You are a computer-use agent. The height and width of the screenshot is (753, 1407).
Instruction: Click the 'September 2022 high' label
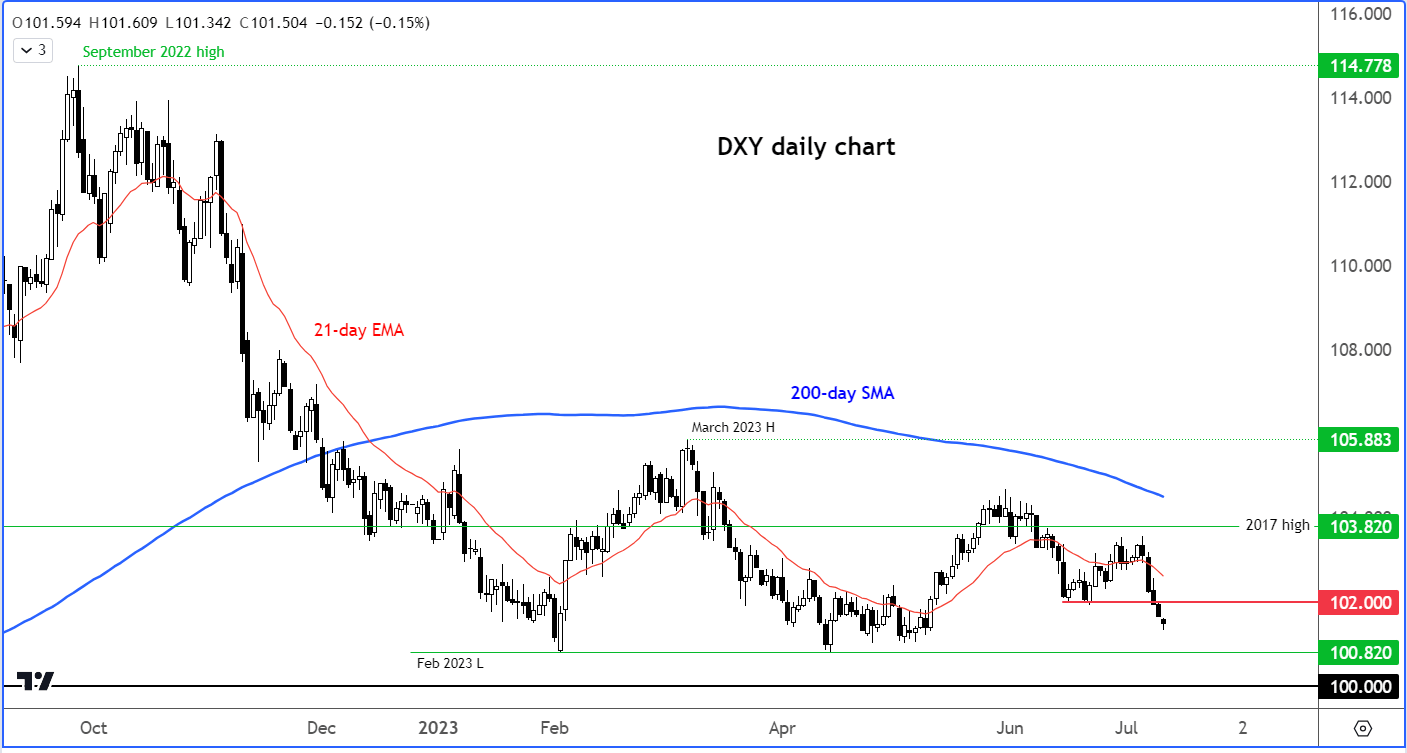[x=153, y=52]
